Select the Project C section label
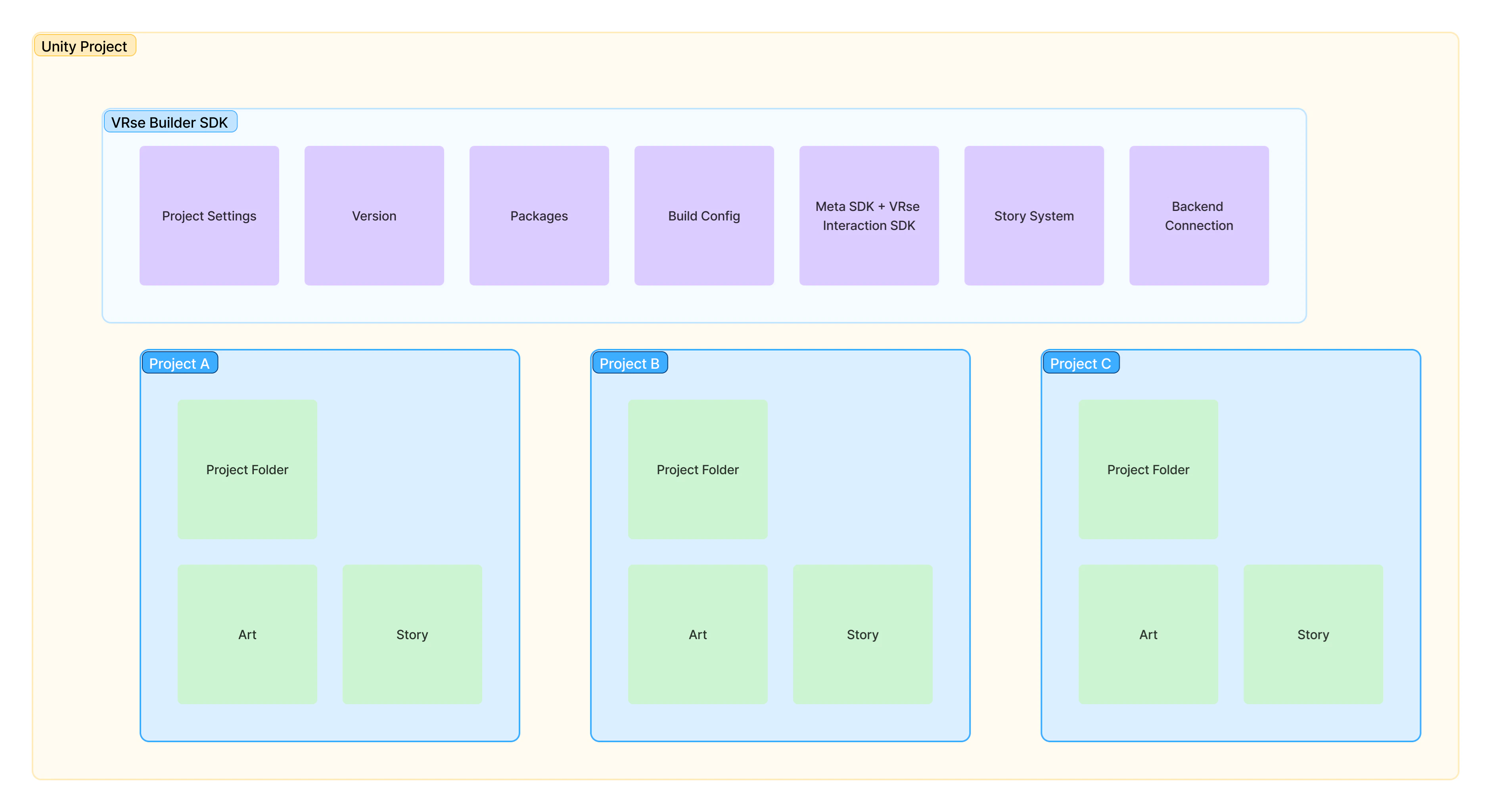The width and height of the screenshot is (1491, 812). pos(1081,364)
